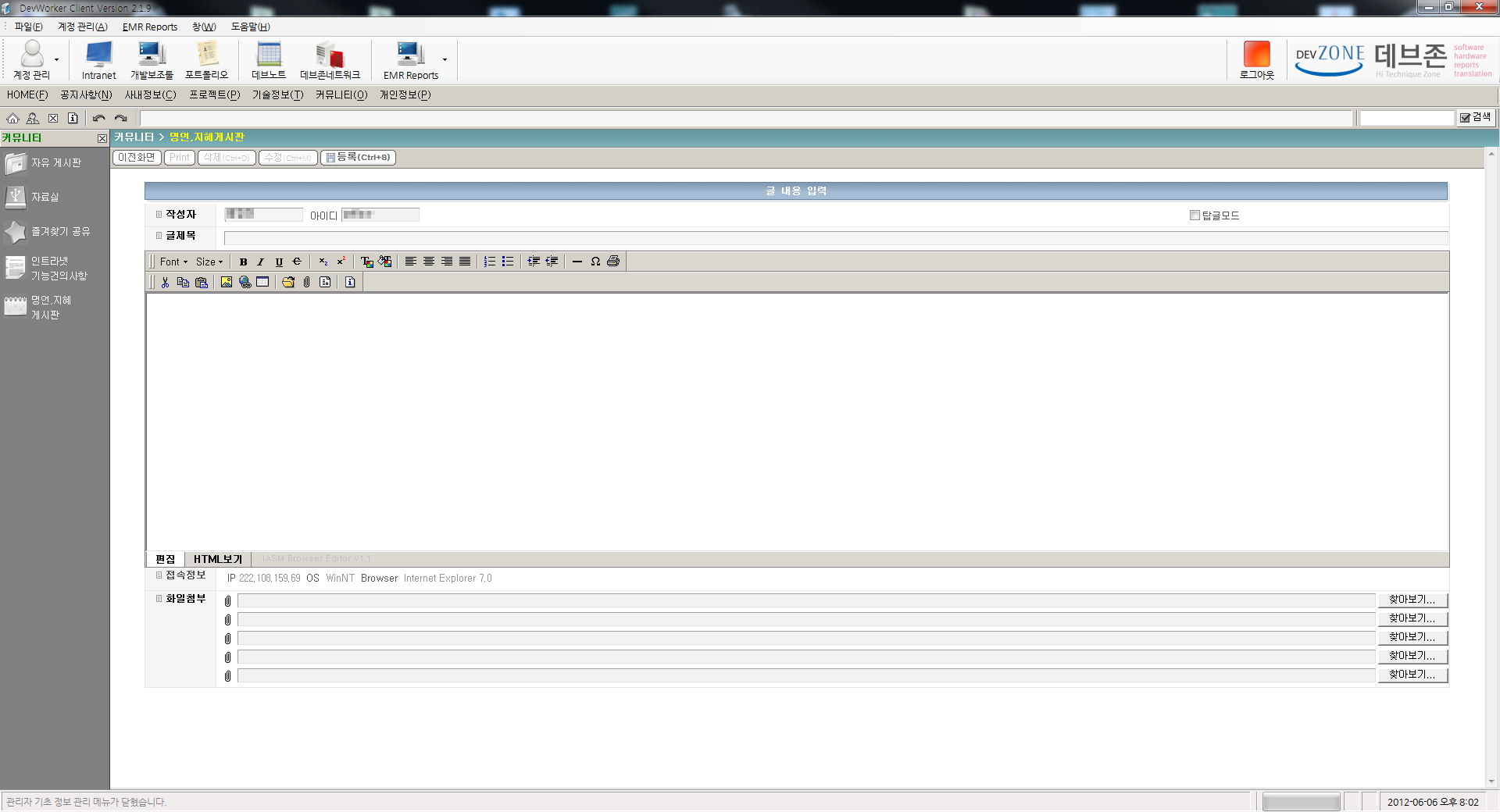The width and height of the screenshot is (1500, 812).
Task: Open the text color picker
Action: coord(366,262)
